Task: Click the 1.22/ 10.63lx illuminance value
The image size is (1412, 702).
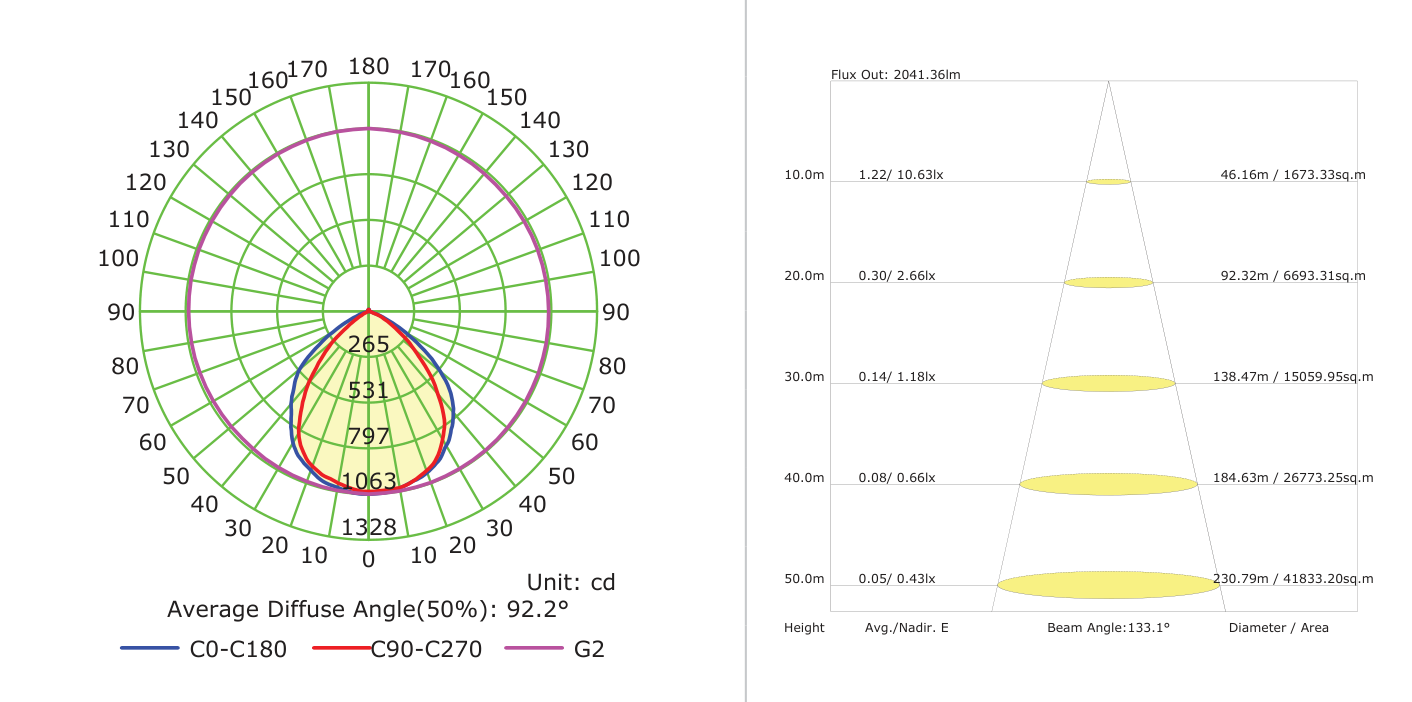Action: pyautogui.click(x=900, y=175)
